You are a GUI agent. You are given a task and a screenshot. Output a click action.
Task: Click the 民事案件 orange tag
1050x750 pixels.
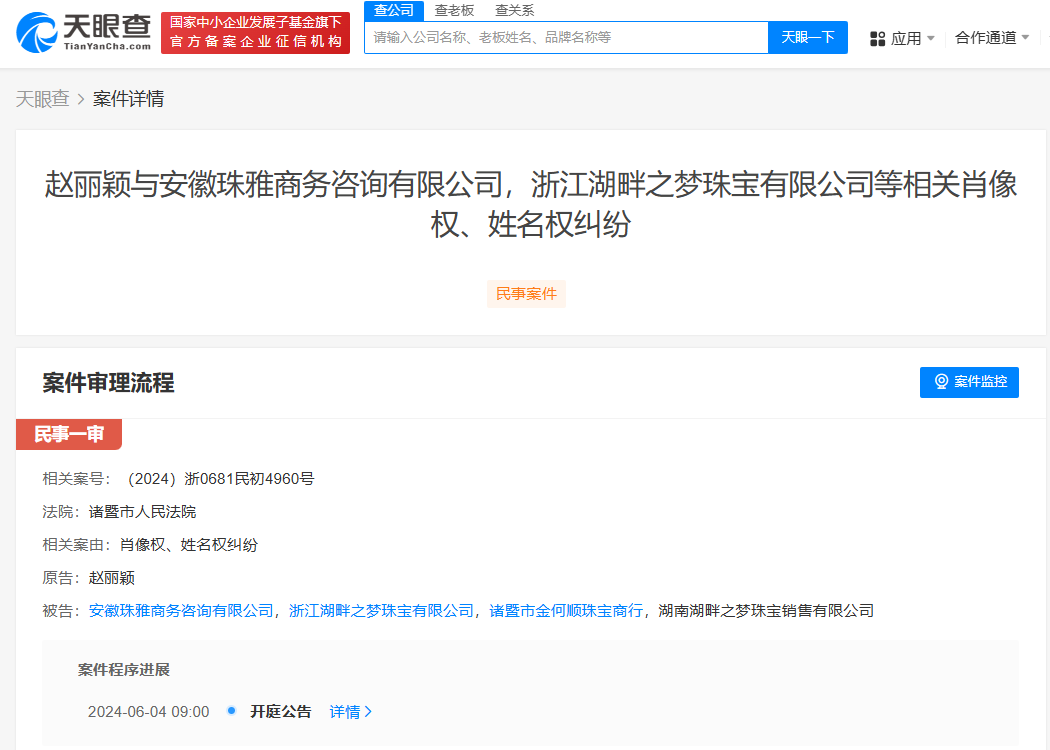point(526,293)
